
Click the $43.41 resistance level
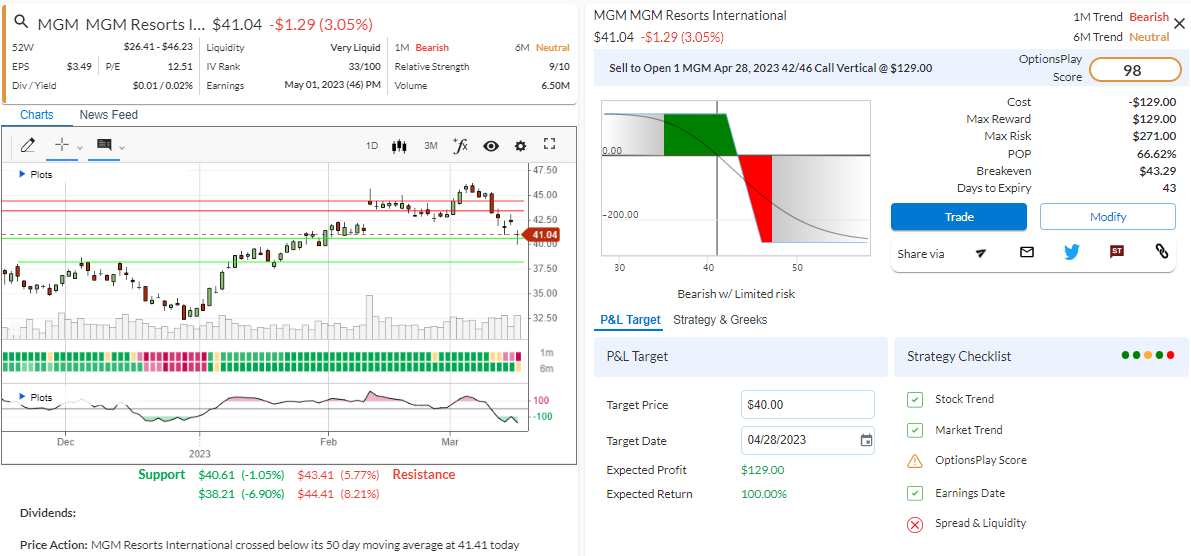pos(338,475)
